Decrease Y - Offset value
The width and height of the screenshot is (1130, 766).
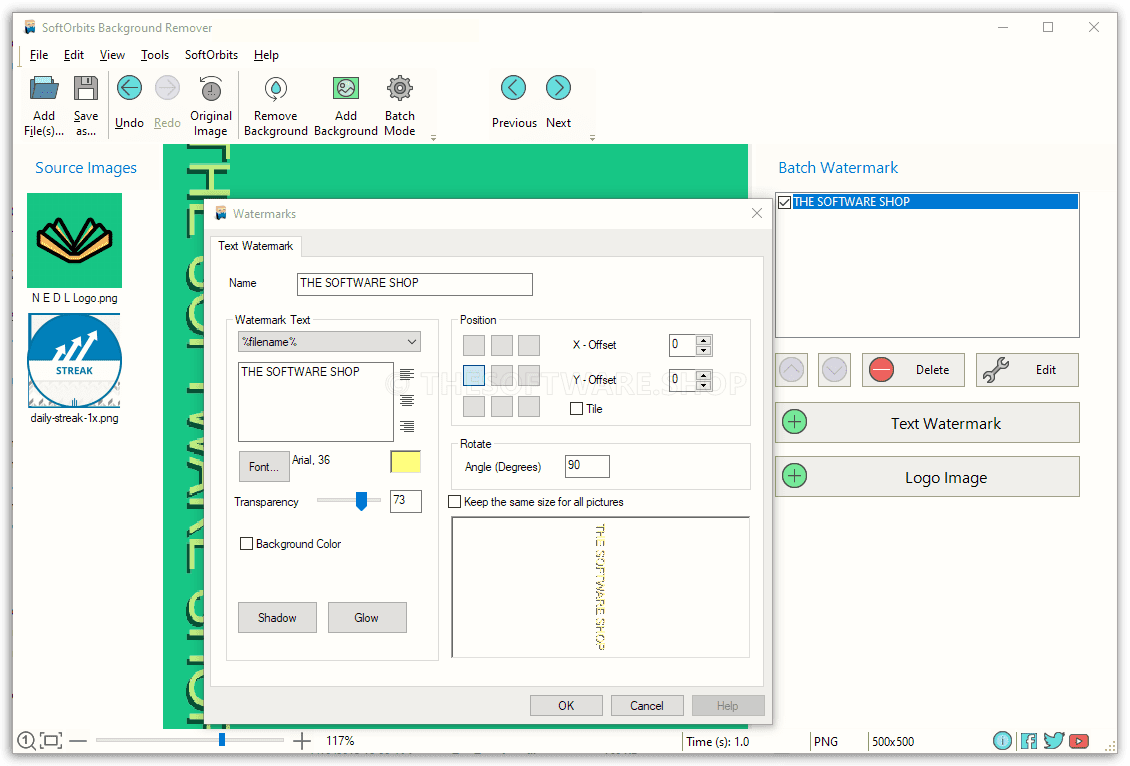tap(704, 385)
